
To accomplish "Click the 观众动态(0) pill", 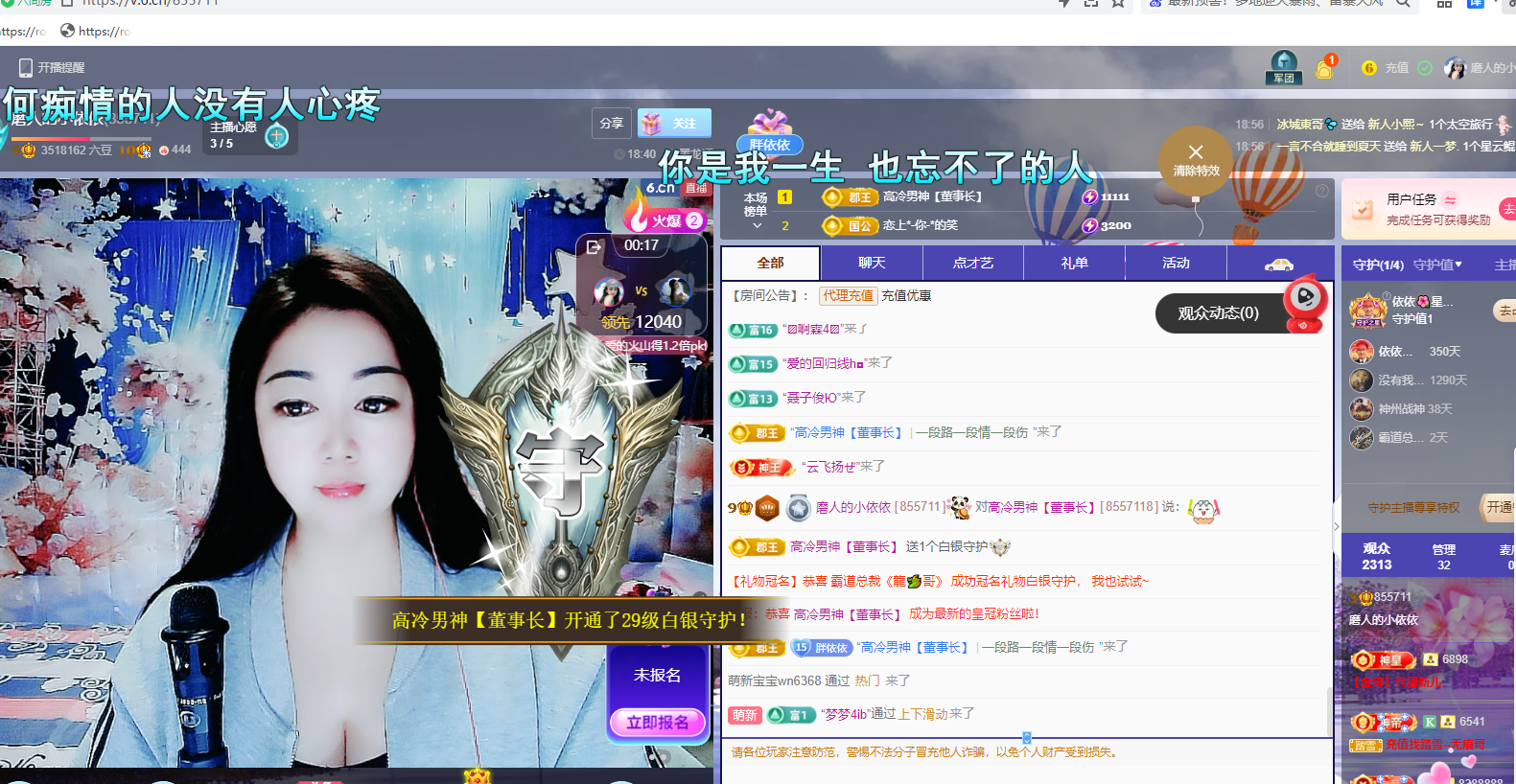I will coord(1218,313).
